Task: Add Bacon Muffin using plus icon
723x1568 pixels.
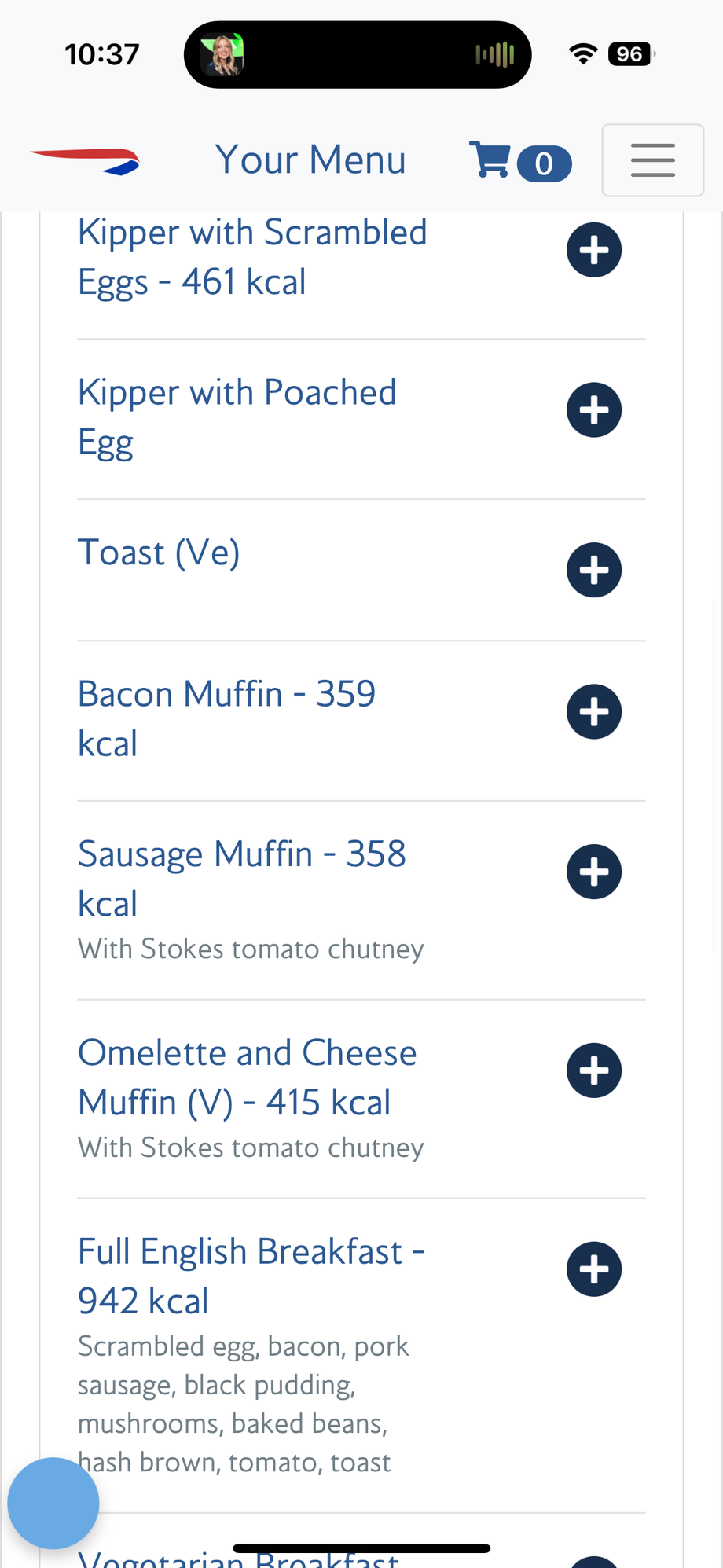Action: point(594,712)
